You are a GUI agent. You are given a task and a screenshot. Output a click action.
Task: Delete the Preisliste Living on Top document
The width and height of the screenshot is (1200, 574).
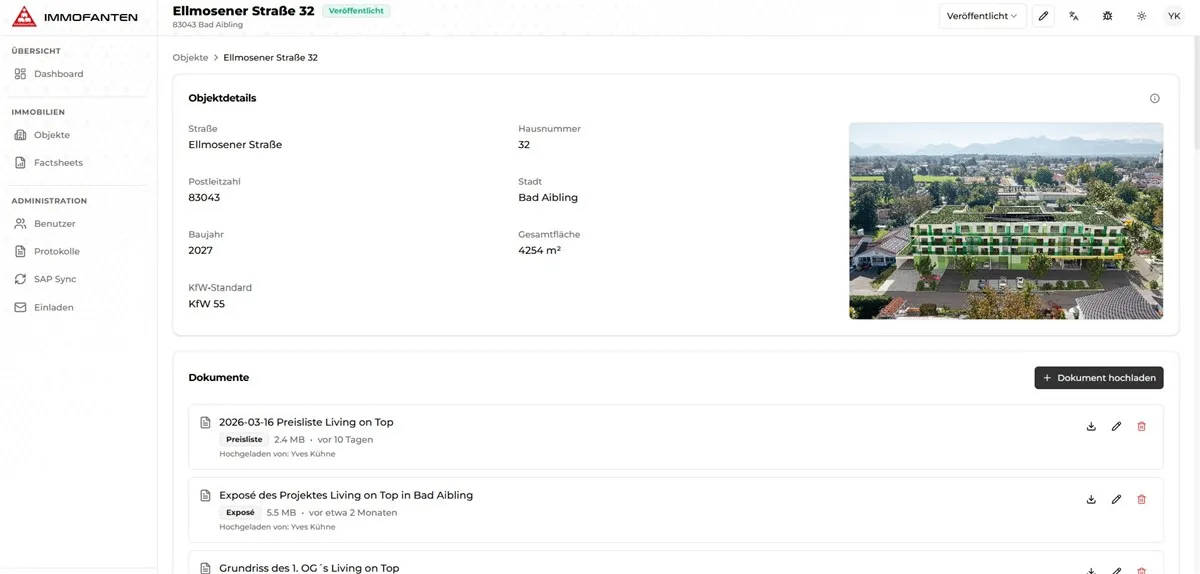[x=1142, y=427]
